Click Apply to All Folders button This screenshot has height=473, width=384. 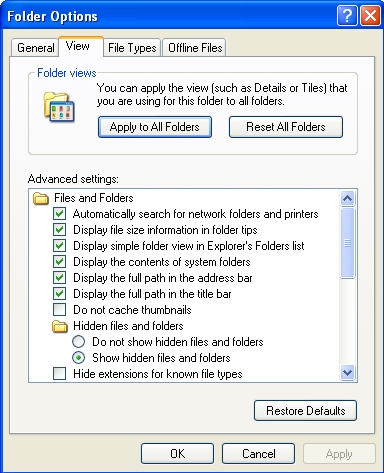point(155,127)
